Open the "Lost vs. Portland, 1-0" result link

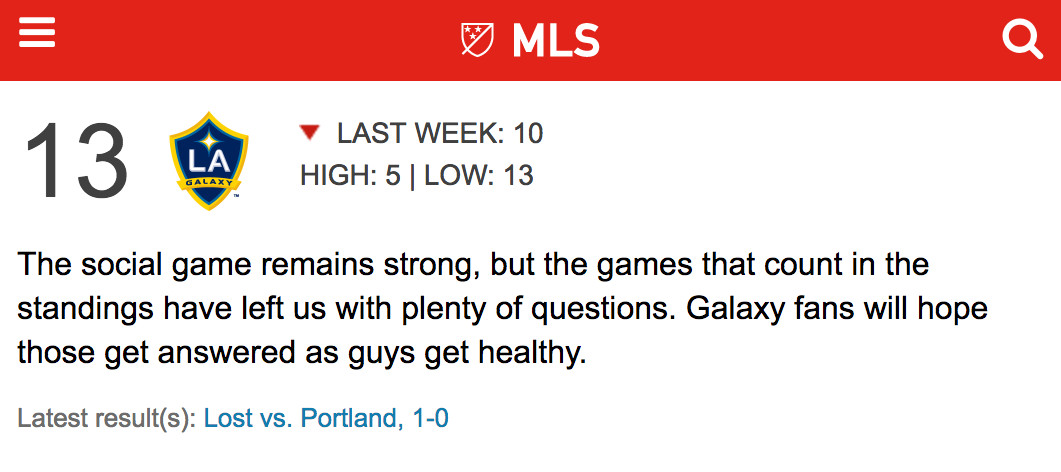point(326,418)
